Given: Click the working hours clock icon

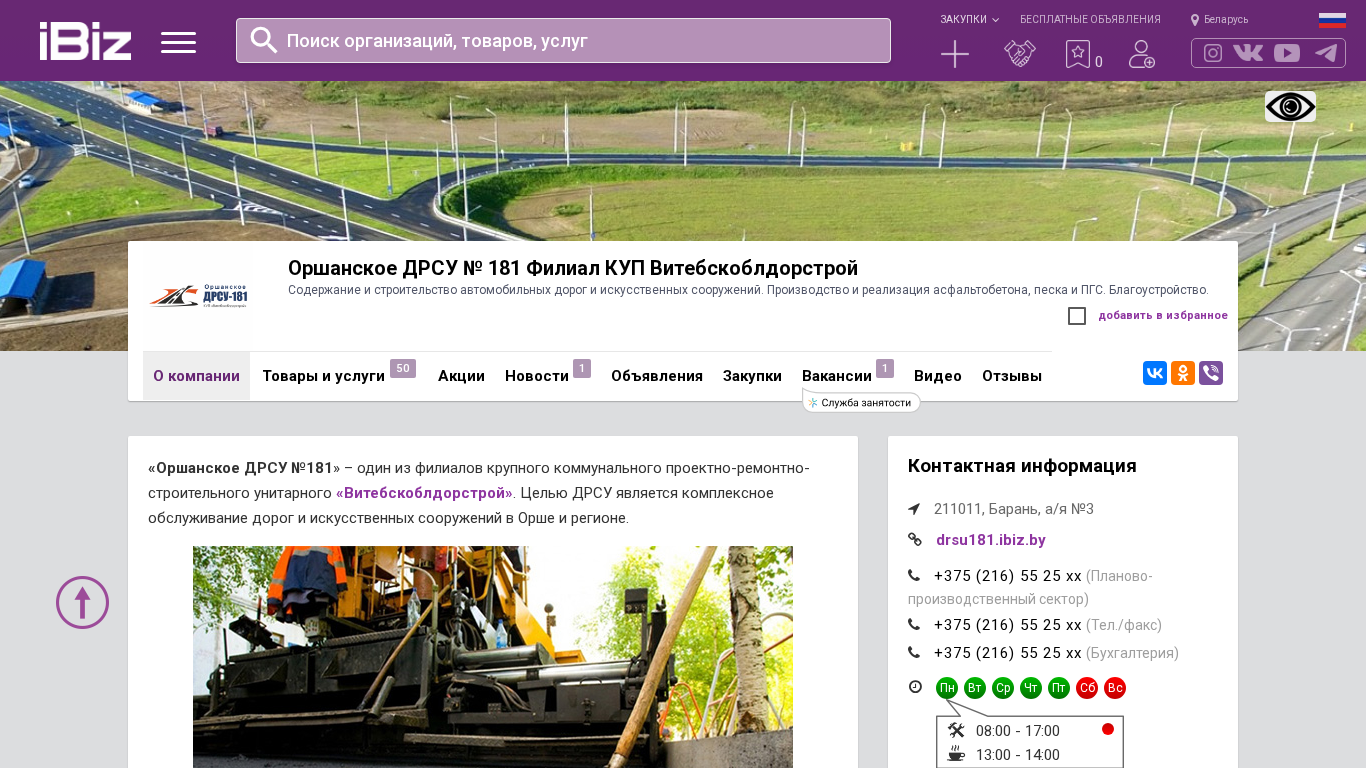Looking at the screenshot, I should (x=915, y=687).
